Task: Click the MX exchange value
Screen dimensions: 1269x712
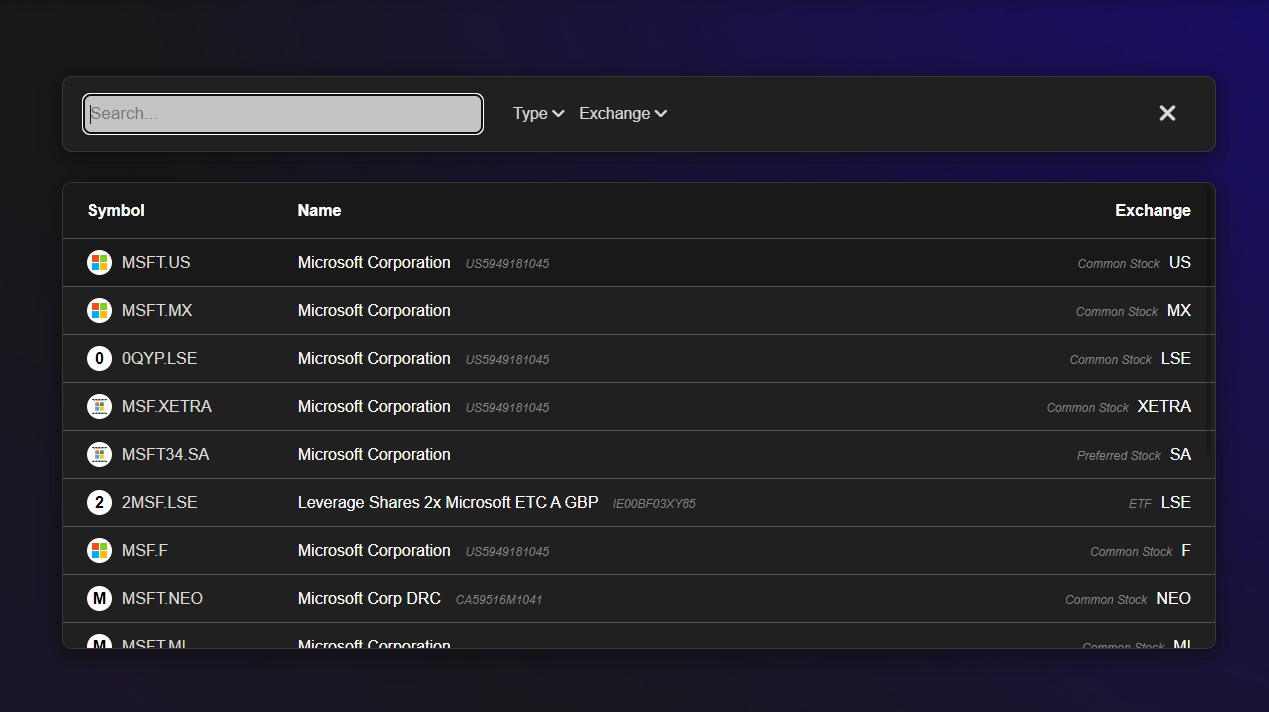Action: (x=1179, y=311)
